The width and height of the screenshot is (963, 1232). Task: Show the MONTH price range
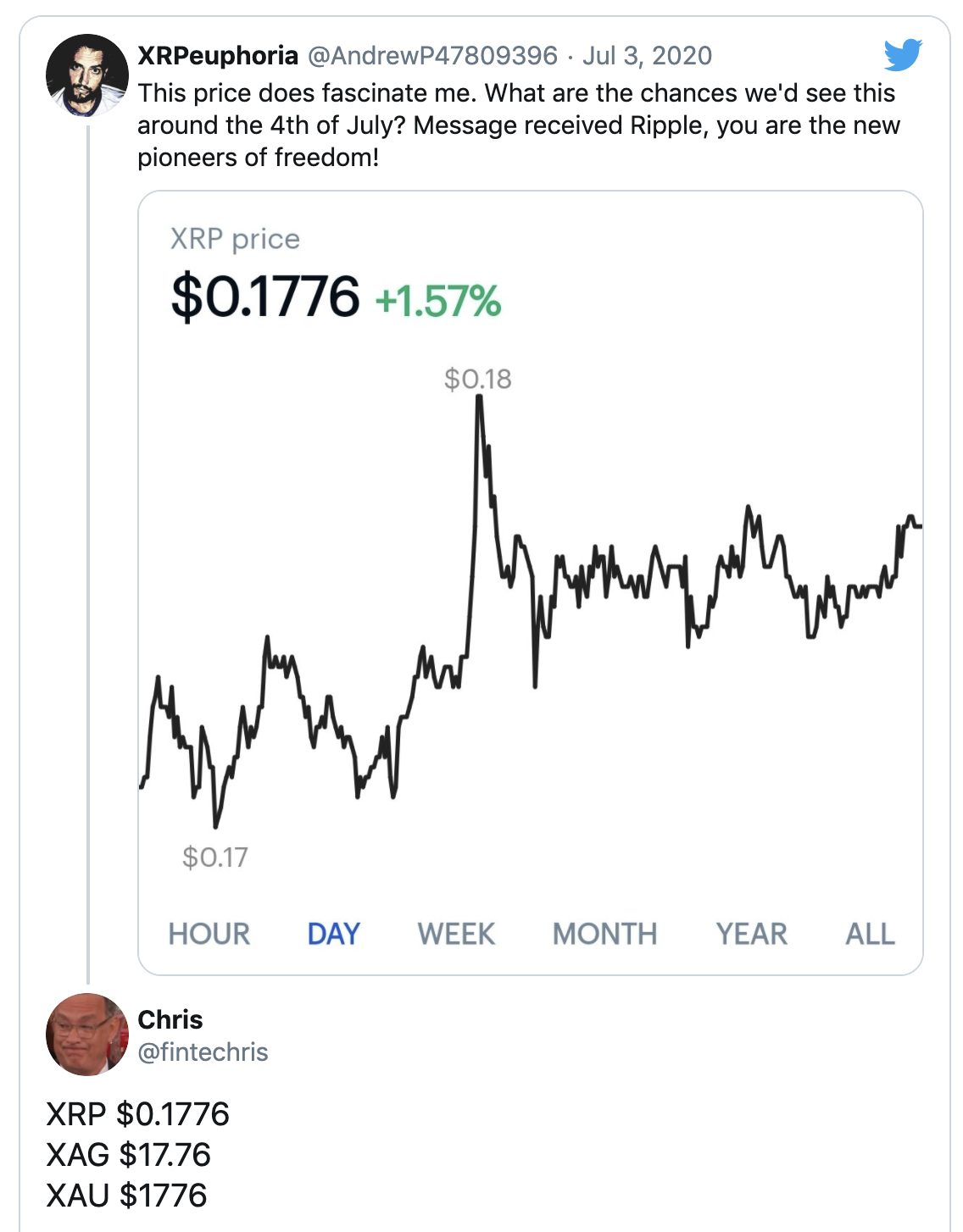coord(604,934)
